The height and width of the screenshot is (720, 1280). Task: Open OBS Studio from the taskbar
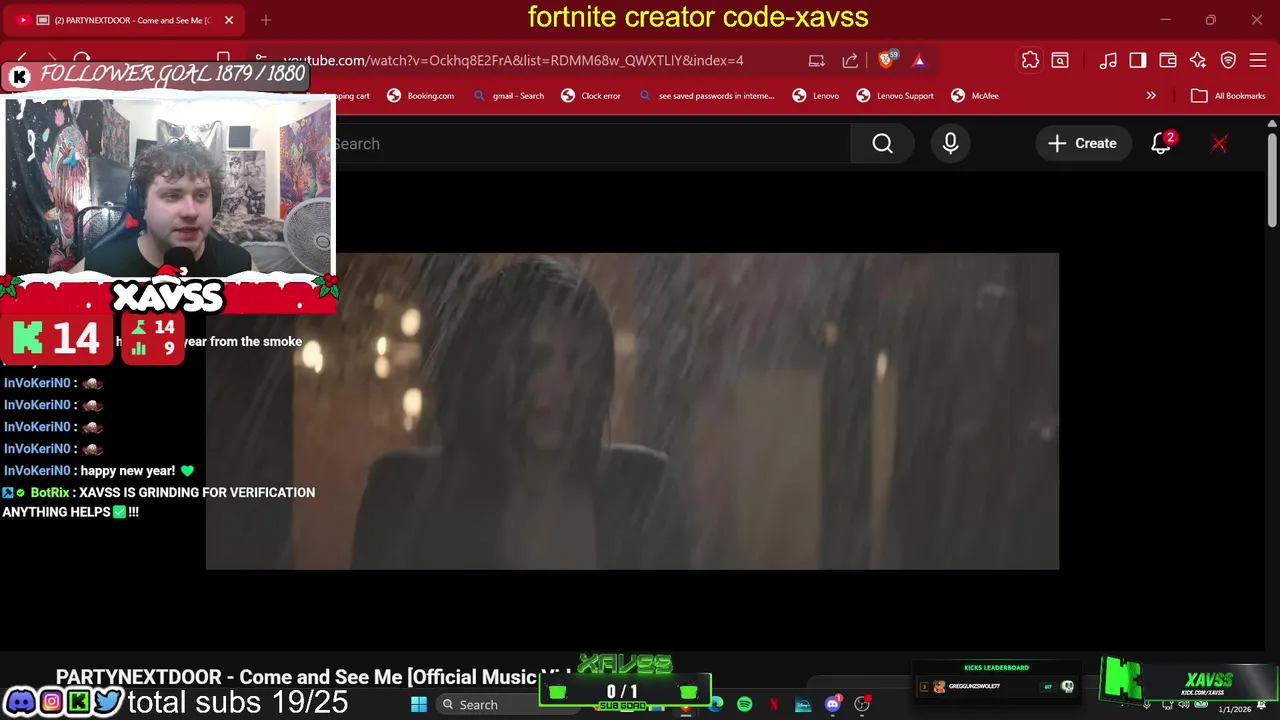(x=862, y=705)
